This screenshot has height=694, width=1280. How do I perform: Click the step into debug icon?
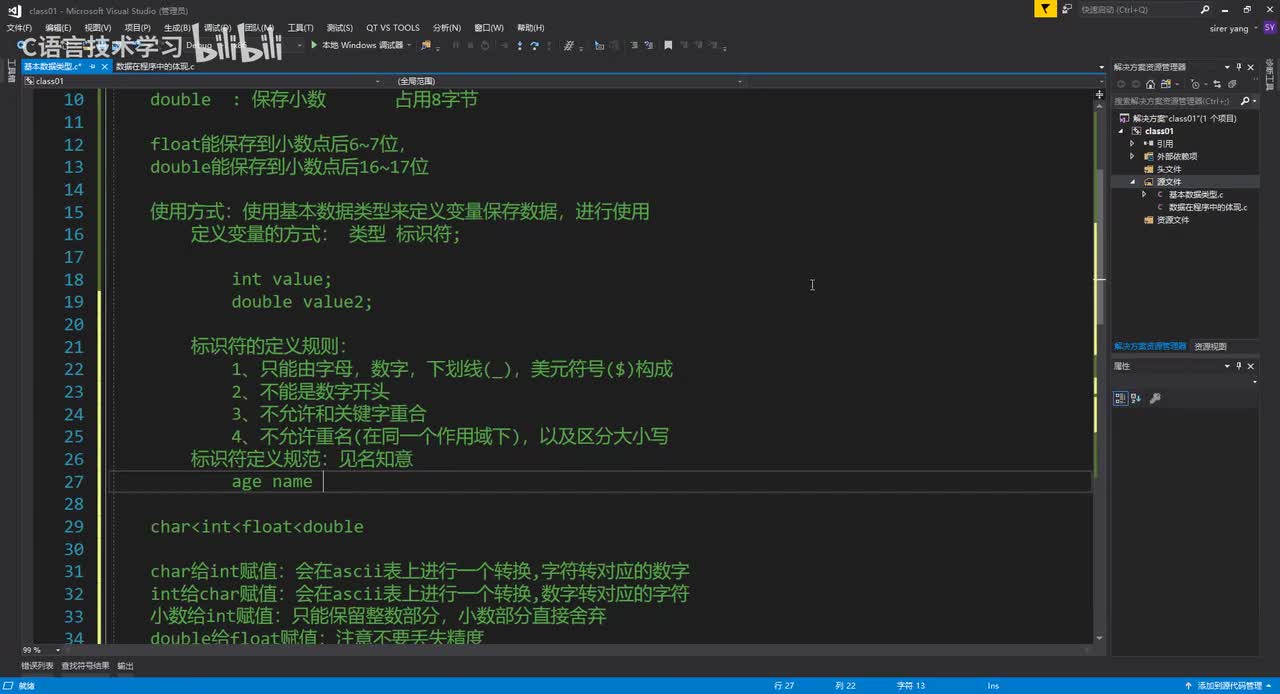coord(520,45)
